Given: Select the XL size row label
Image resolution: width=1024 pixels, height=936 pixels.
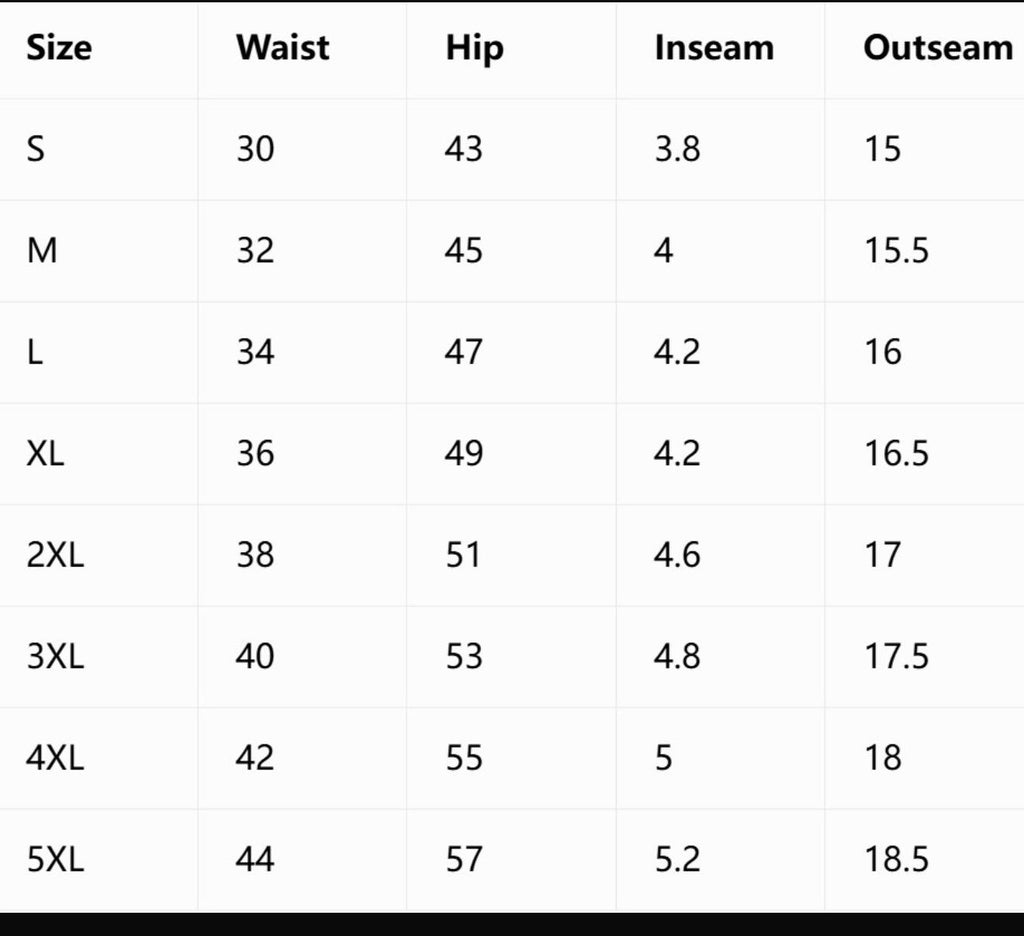Looking at the screenshot, I should [x=45, y=453].
